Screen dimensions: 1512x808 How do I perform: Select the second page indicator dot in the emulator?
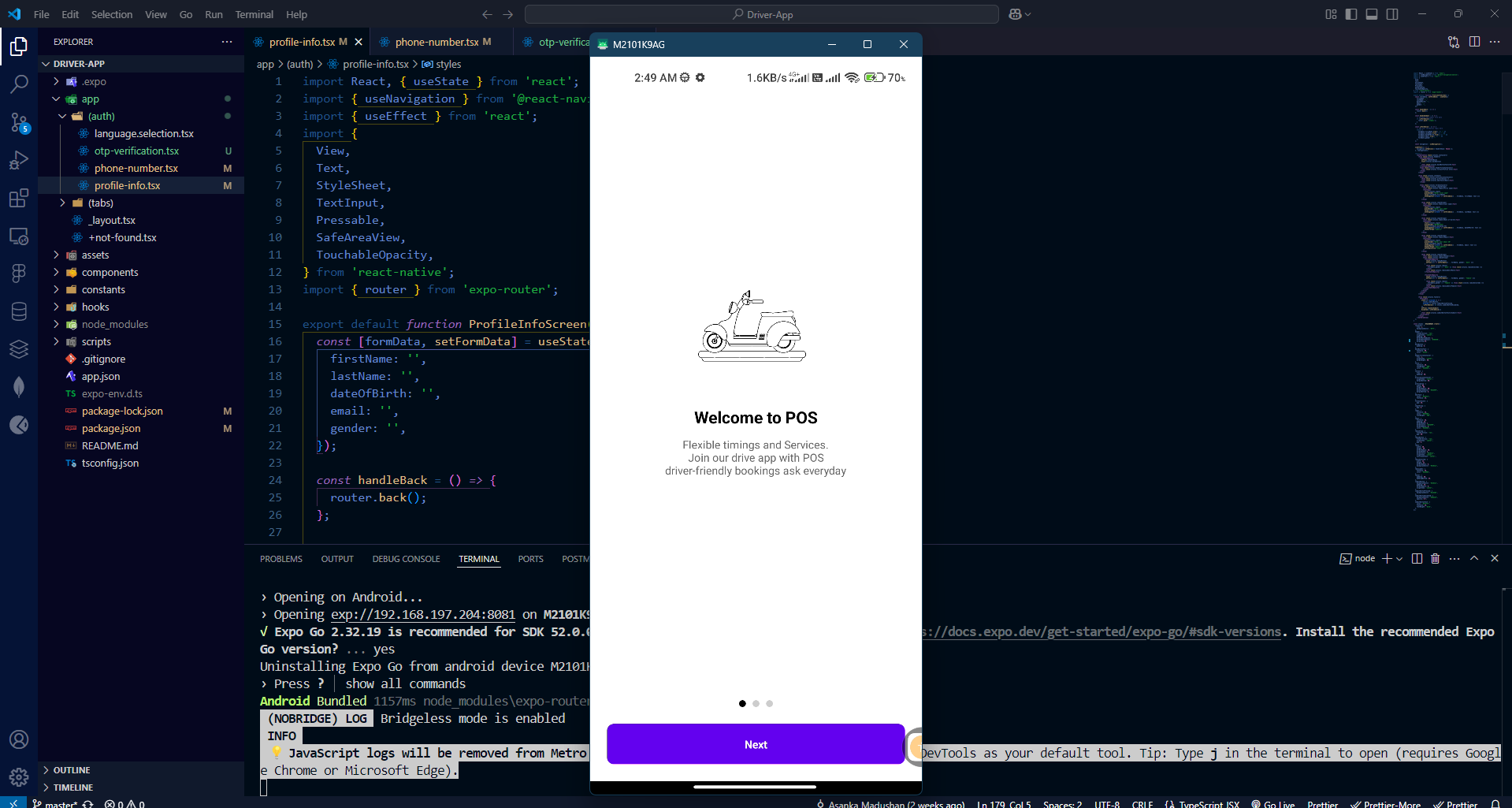756,703
